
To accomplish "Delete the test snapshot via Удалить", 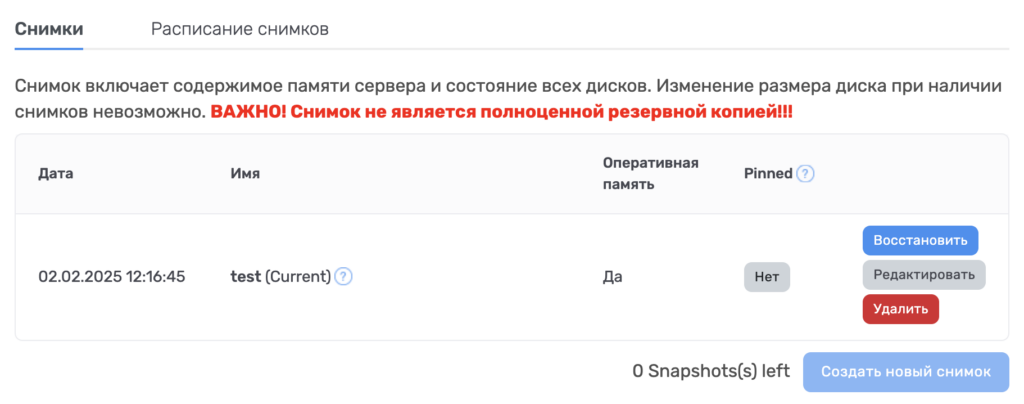I will pos(901,309).
